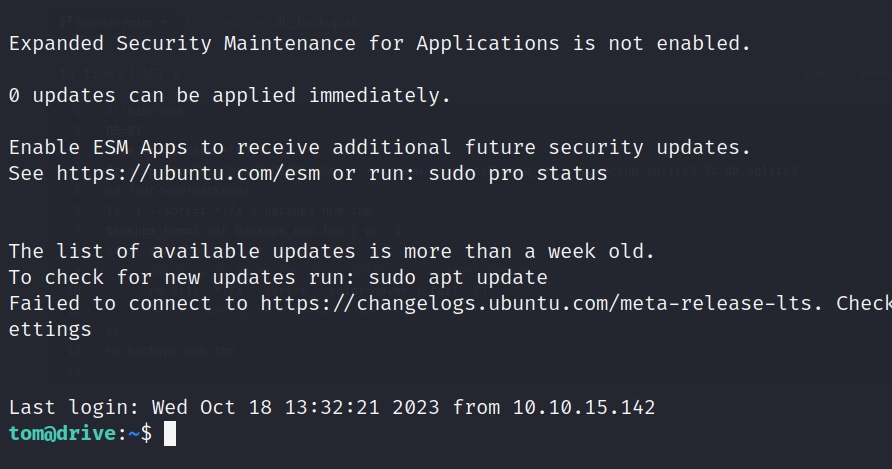Open the ubuntu.com/esm link

point(175,174)
